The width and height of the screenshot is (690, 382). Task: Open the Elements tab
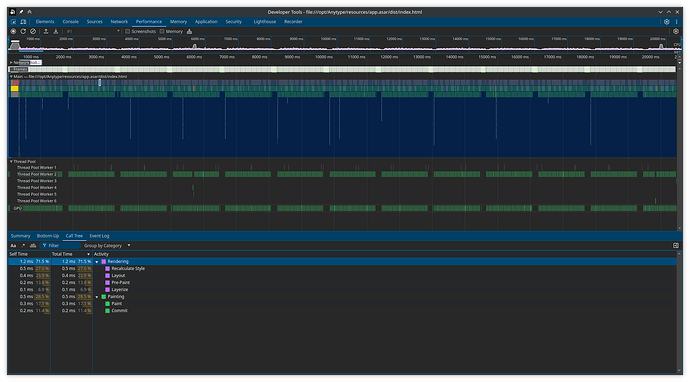point(45,22)
